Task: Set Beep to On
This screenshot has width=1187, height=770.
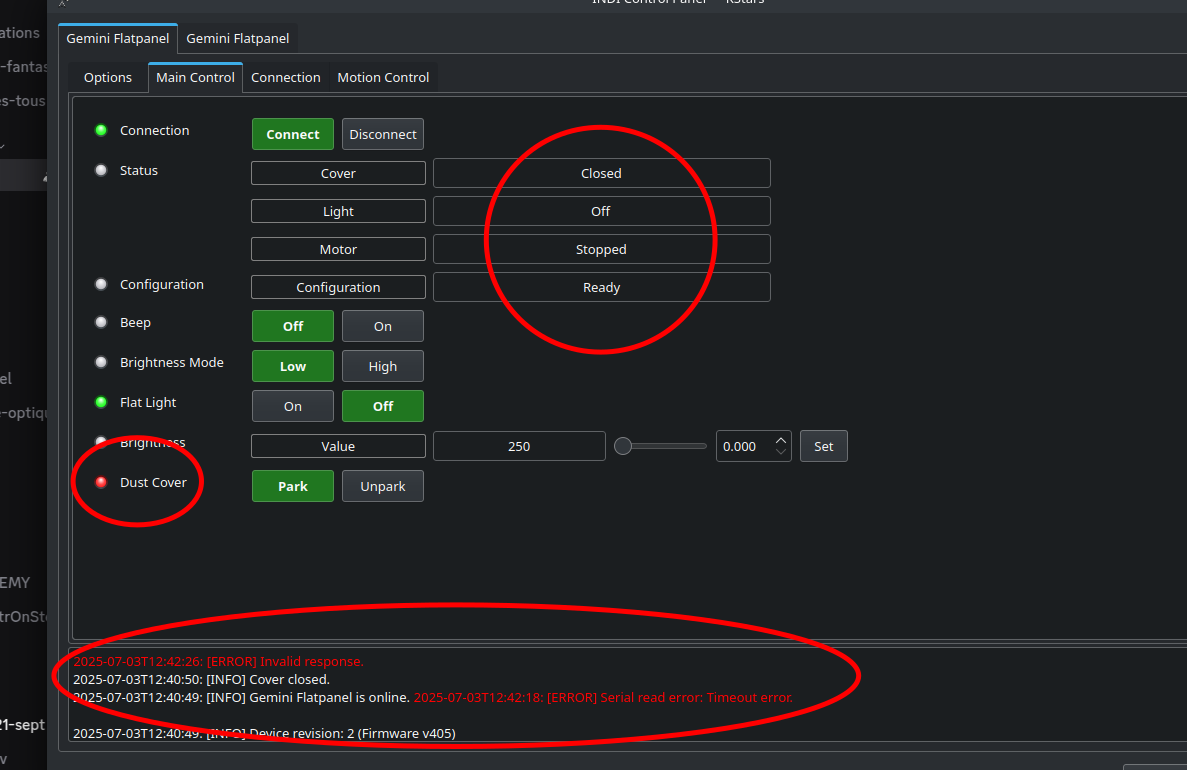Action: click(382, 326)
